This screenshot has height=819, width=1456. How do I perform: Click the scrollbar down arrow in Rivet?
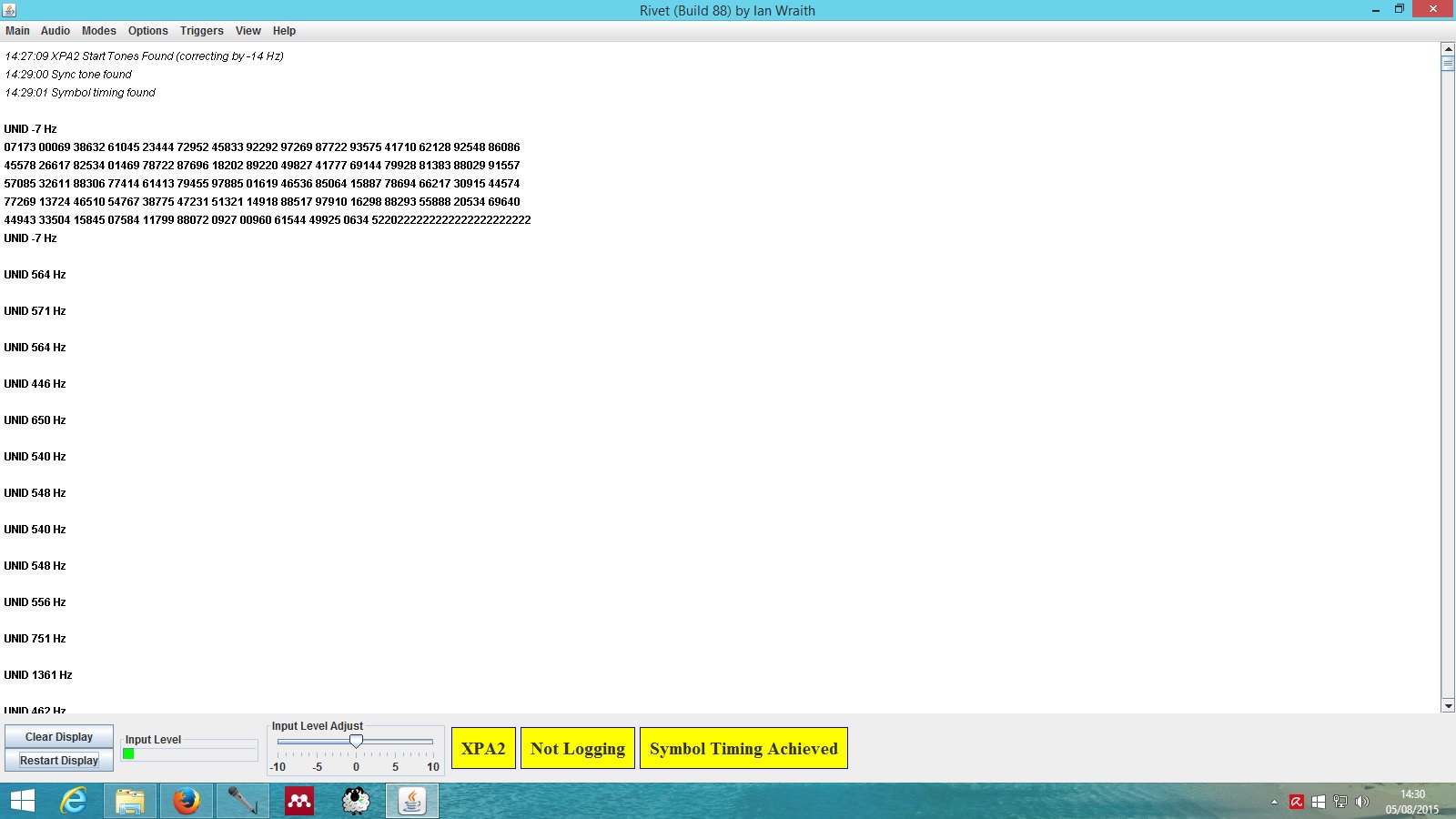point(1448,705)
